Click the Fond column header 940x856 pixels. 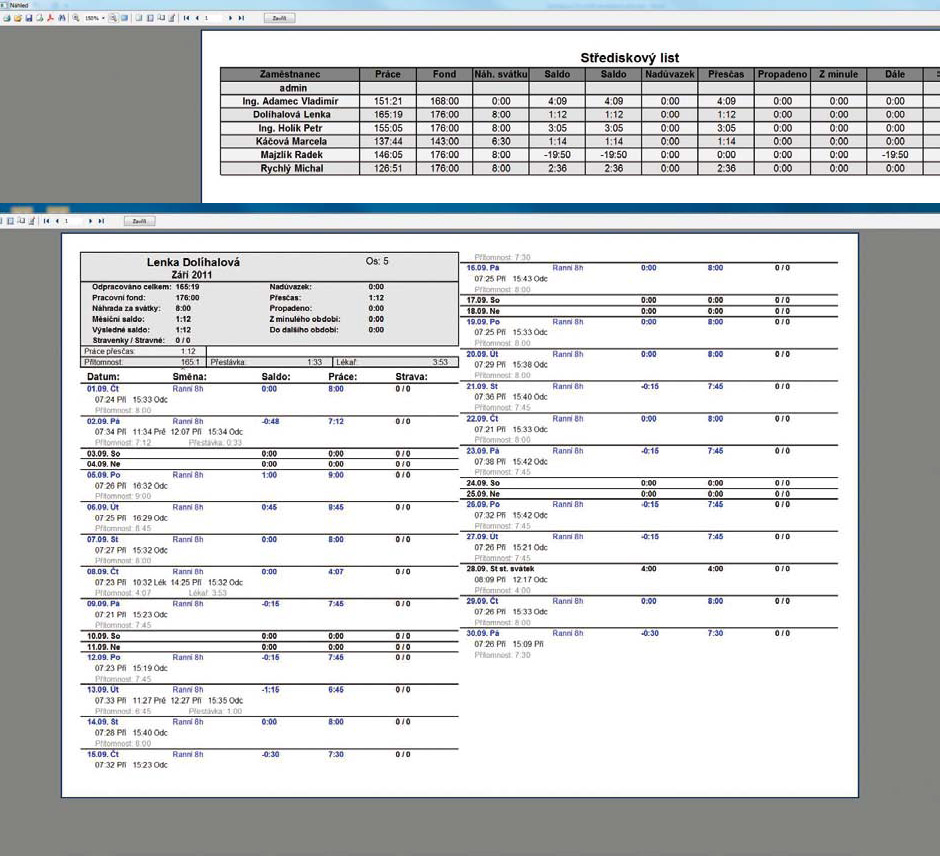point(444,74)
